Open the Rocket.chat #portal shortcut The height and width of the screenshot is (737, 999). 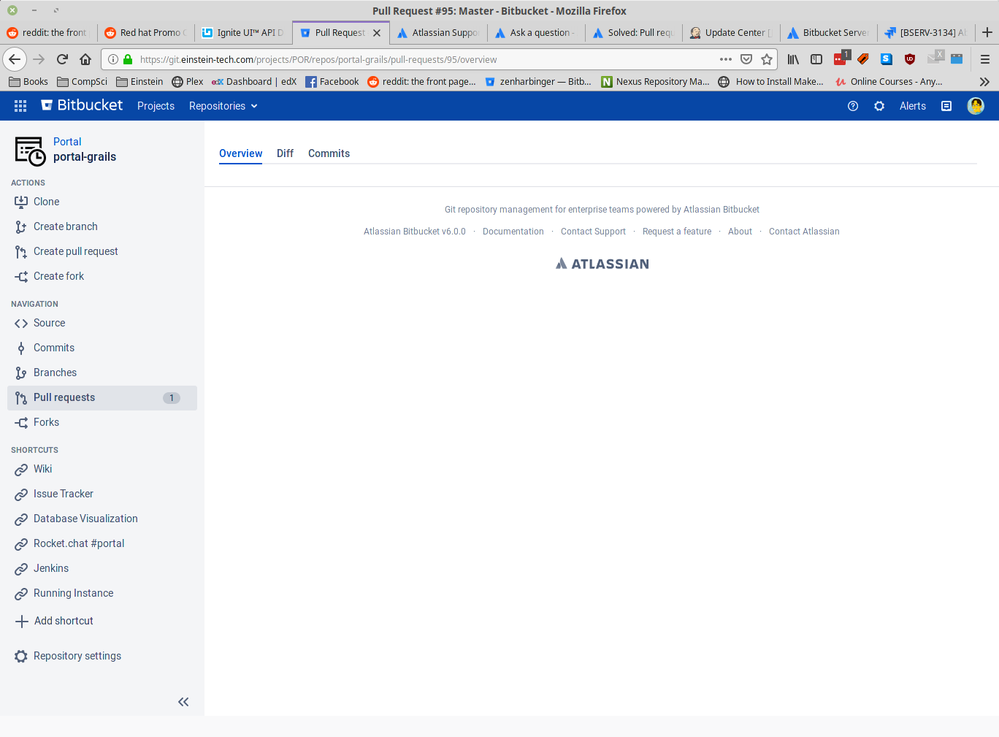pyautogui.click(x=102, y=543)
